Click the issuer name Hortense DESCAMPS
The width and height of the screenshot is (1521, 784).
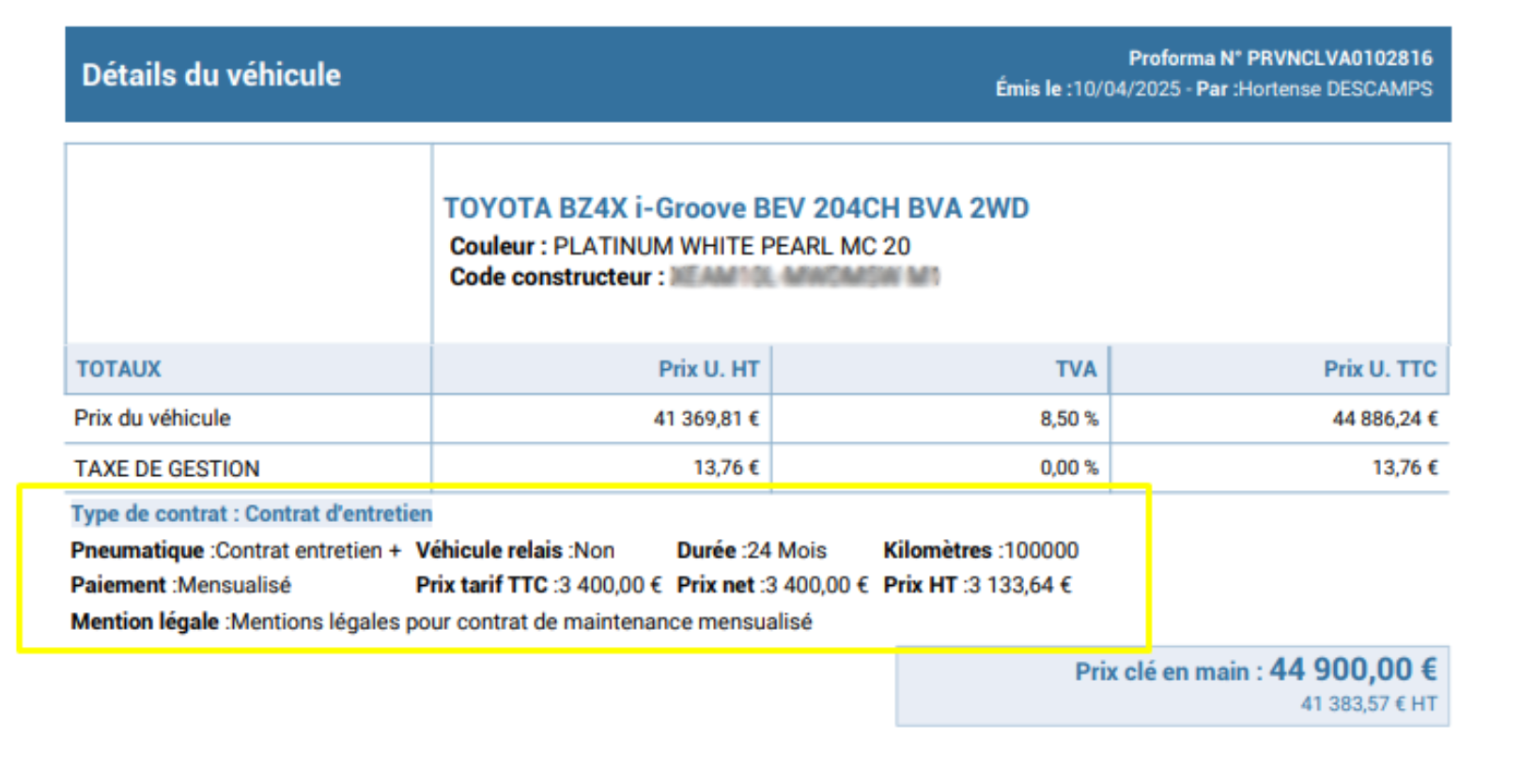click(x=1336, y=89)
